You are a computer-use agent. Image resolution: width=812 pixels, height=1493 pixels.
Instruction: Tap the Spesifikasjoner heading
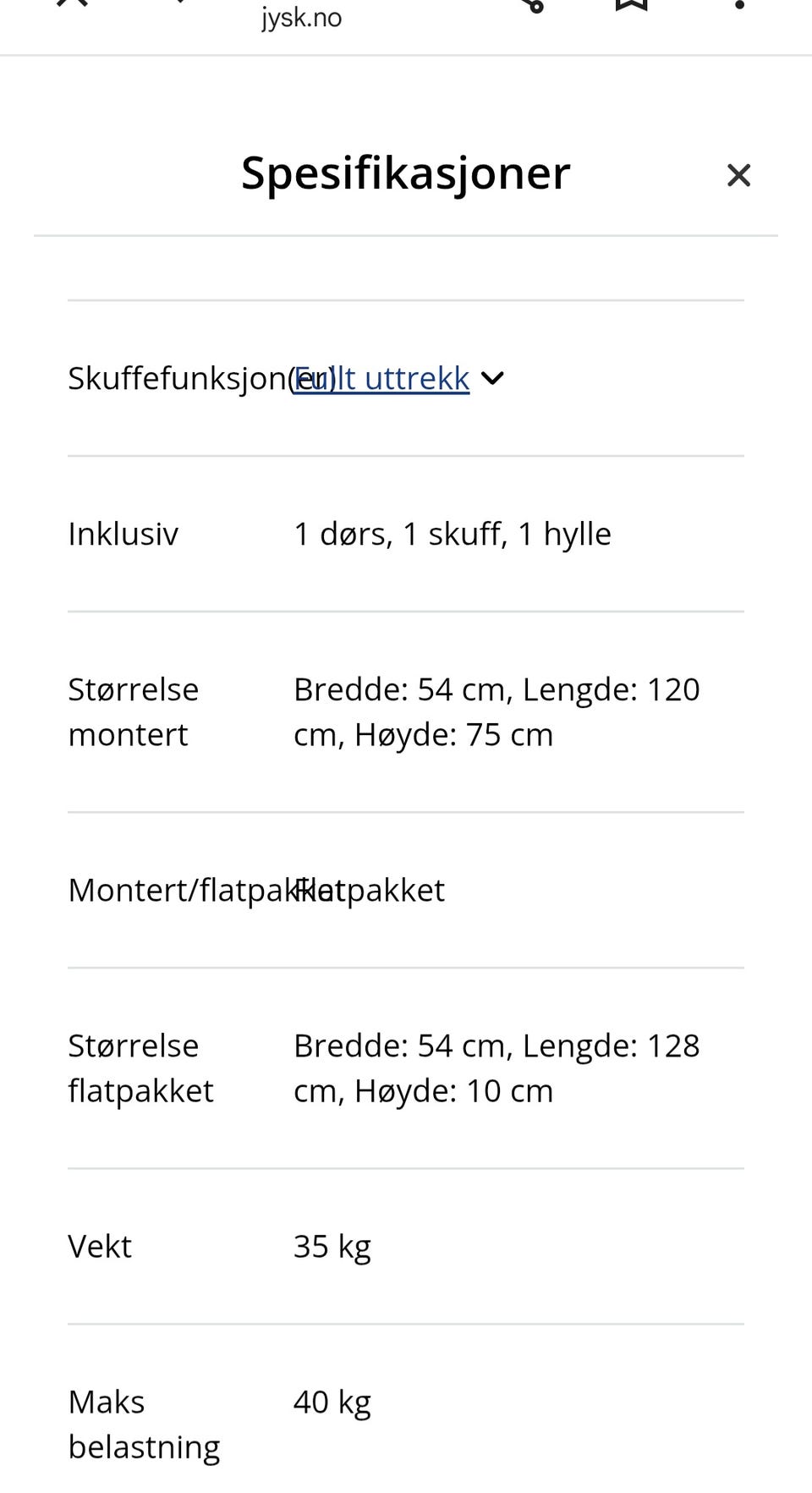click(405, 173)
